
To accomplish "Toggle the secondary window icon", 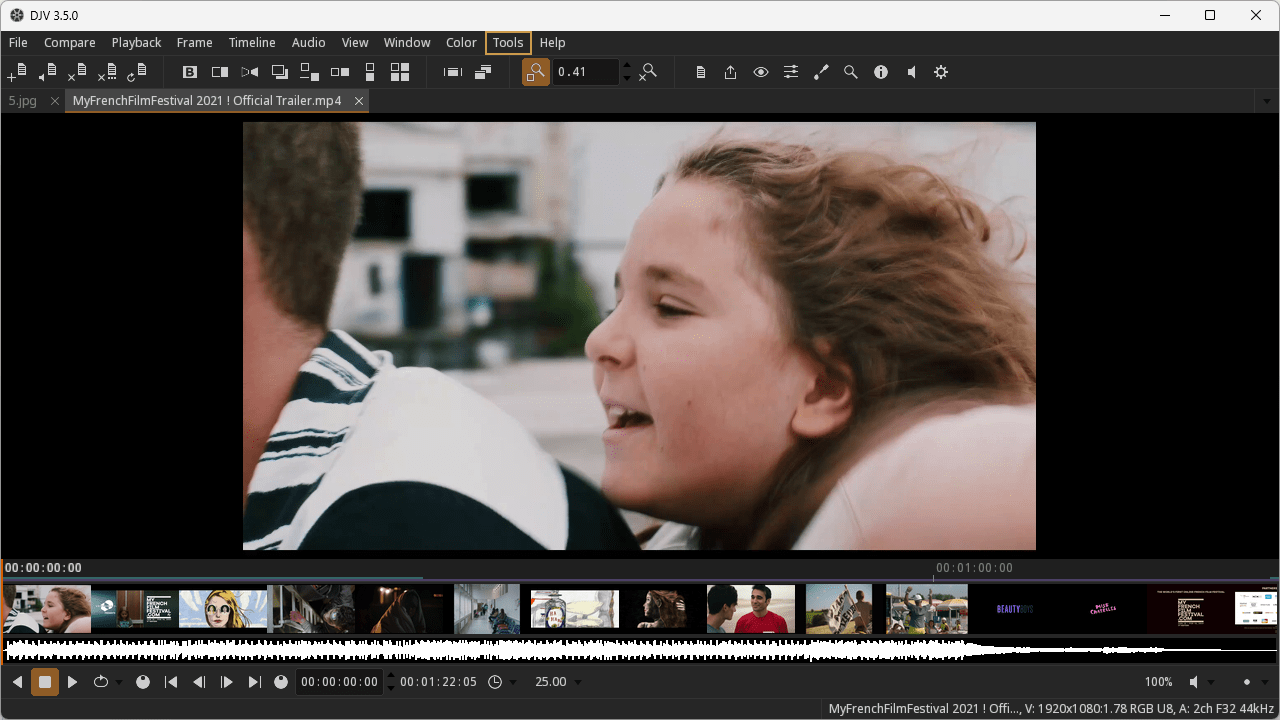I will pos(483,72).
